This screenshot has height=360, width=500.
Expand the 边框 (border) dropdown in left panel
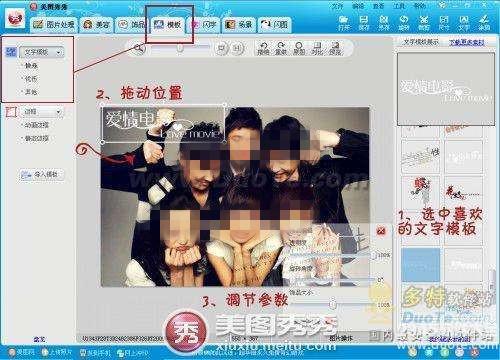tap(42, 112)
